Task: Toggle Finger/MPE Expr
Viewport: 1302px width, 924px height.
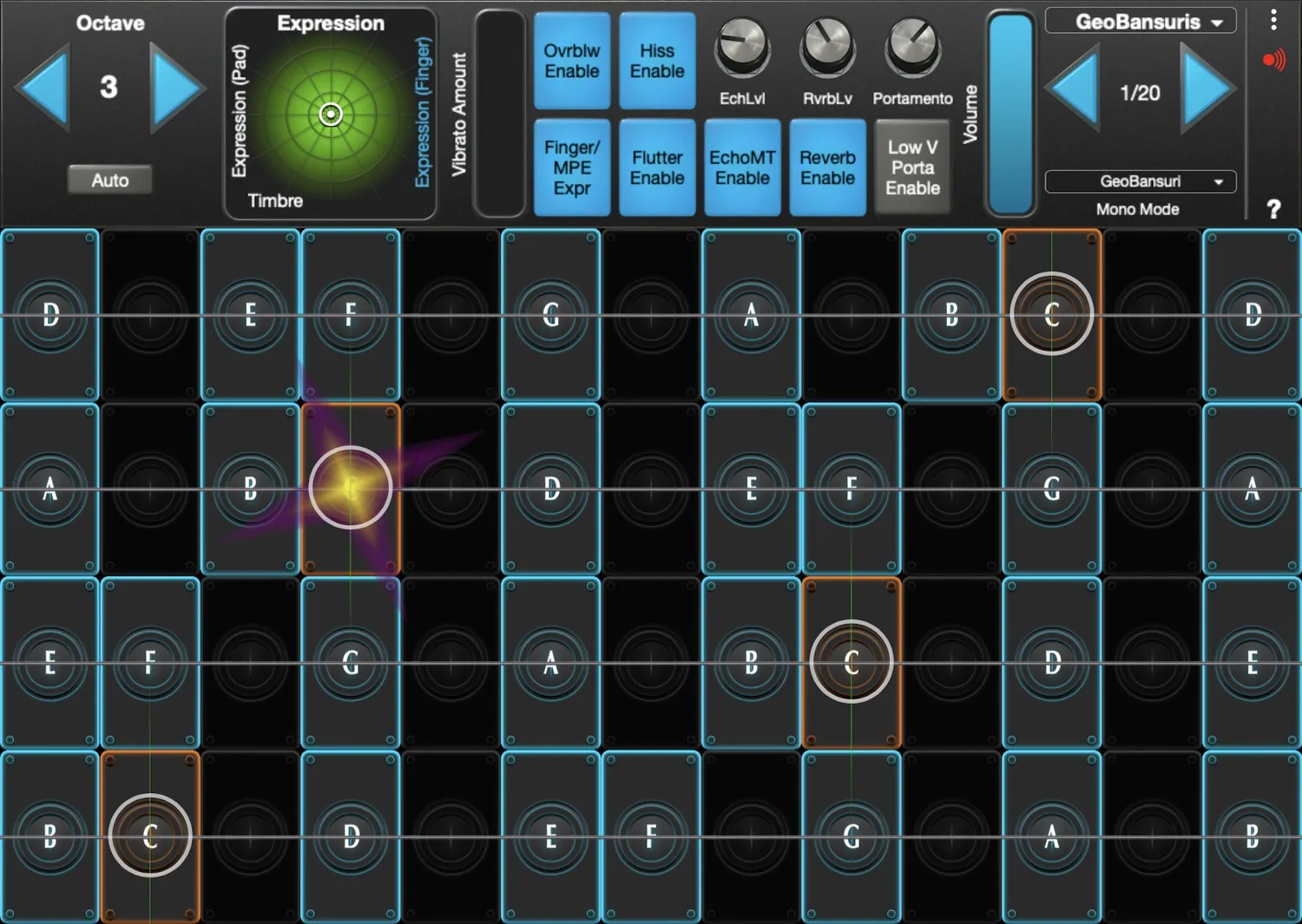Action: pyautogui.click(x=572, y=167)
